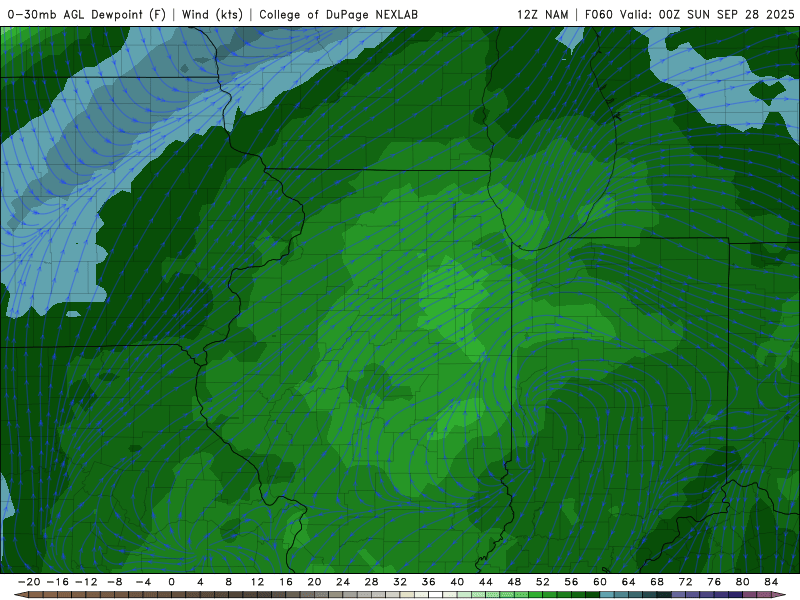Click the 84 value on the color scale
The width and height of the screenshot is (800, 600).
point(771,582)
